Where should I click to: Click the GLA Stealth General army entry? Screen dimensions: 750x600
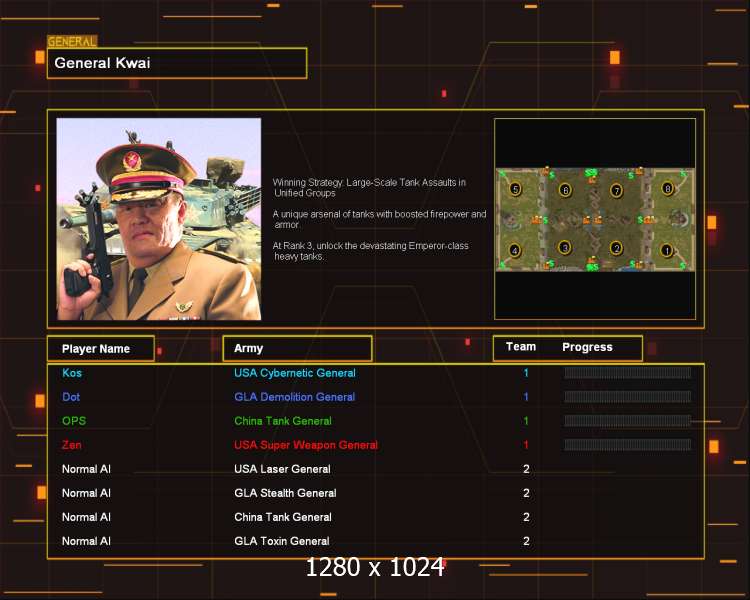pos(285,493)
